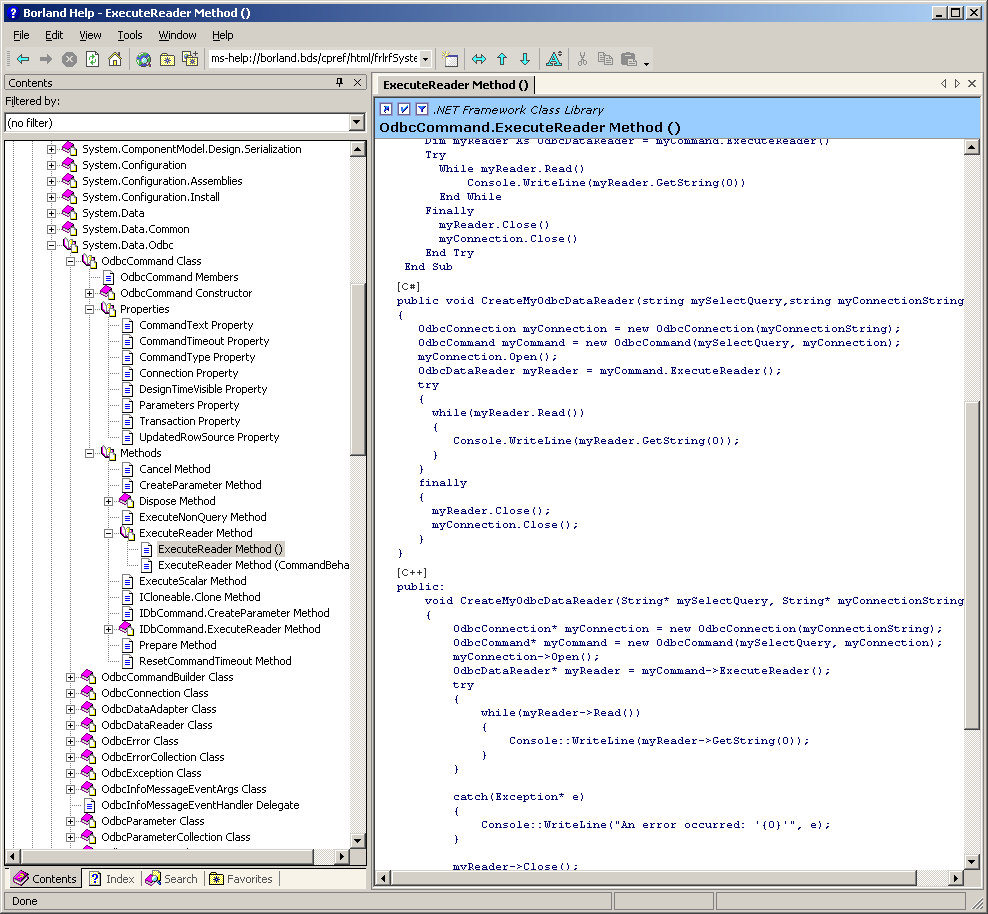Switch to the Index tab
The image size is (988, 914).
tap(112, 879)
